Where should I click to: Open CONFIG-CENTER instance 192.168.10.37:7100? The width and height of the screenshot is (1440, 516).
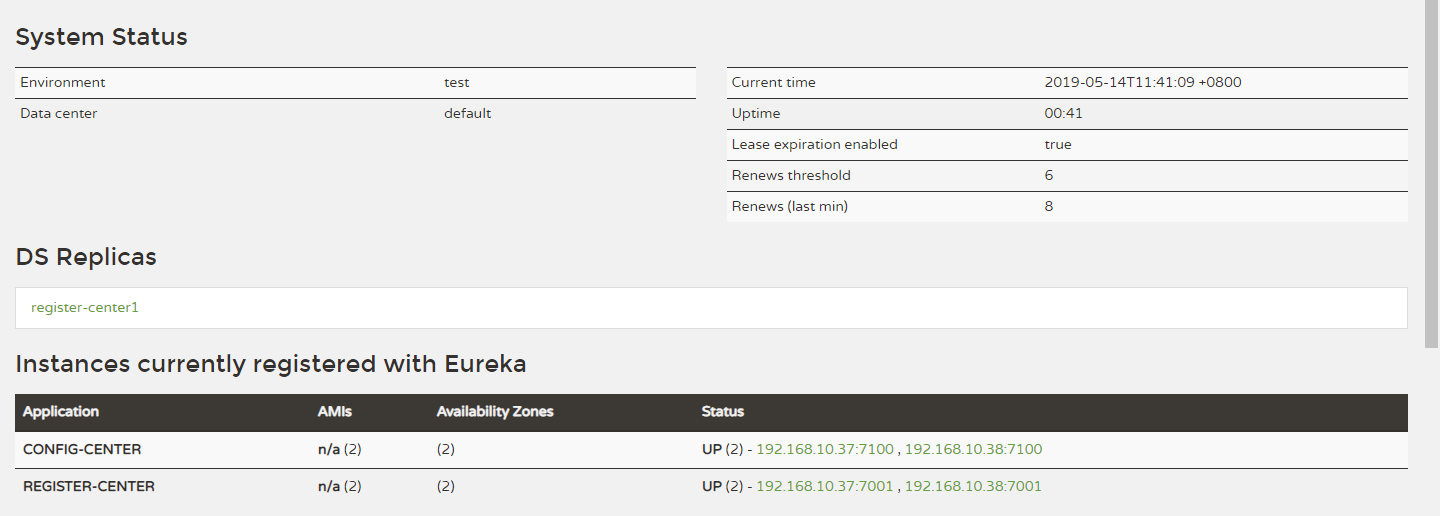[x=825, y=450]
